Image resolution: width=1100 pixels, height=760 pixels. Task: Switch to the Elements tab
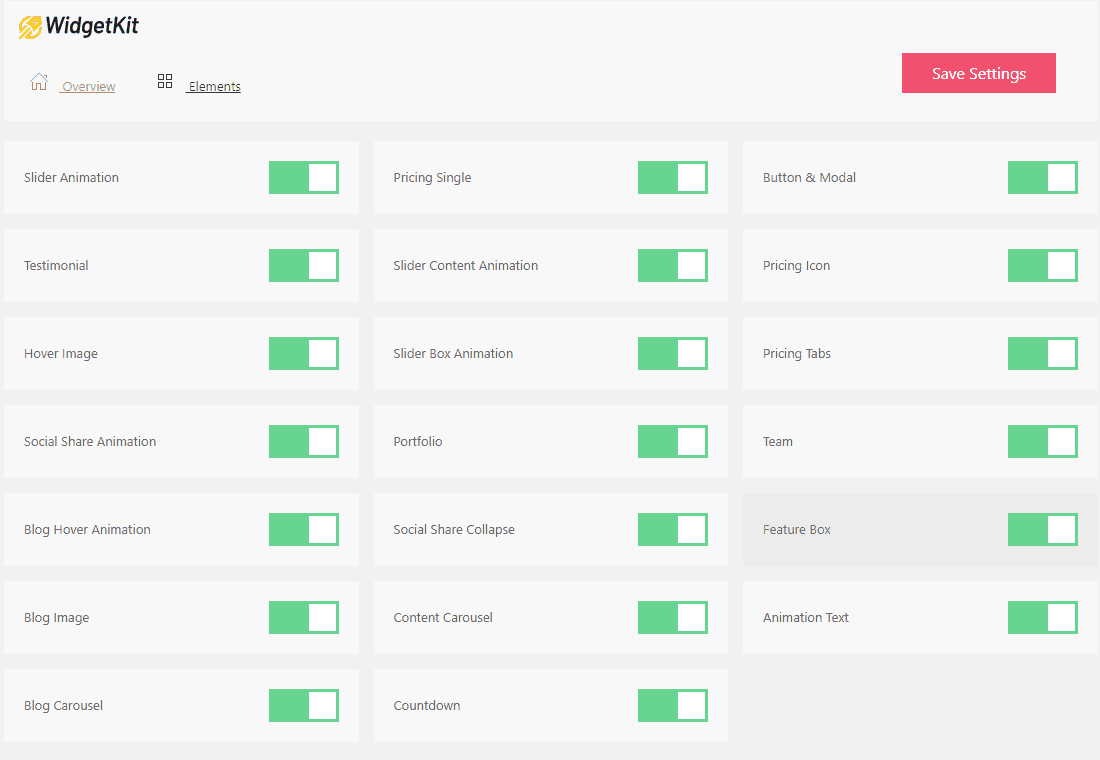point(214,87)
